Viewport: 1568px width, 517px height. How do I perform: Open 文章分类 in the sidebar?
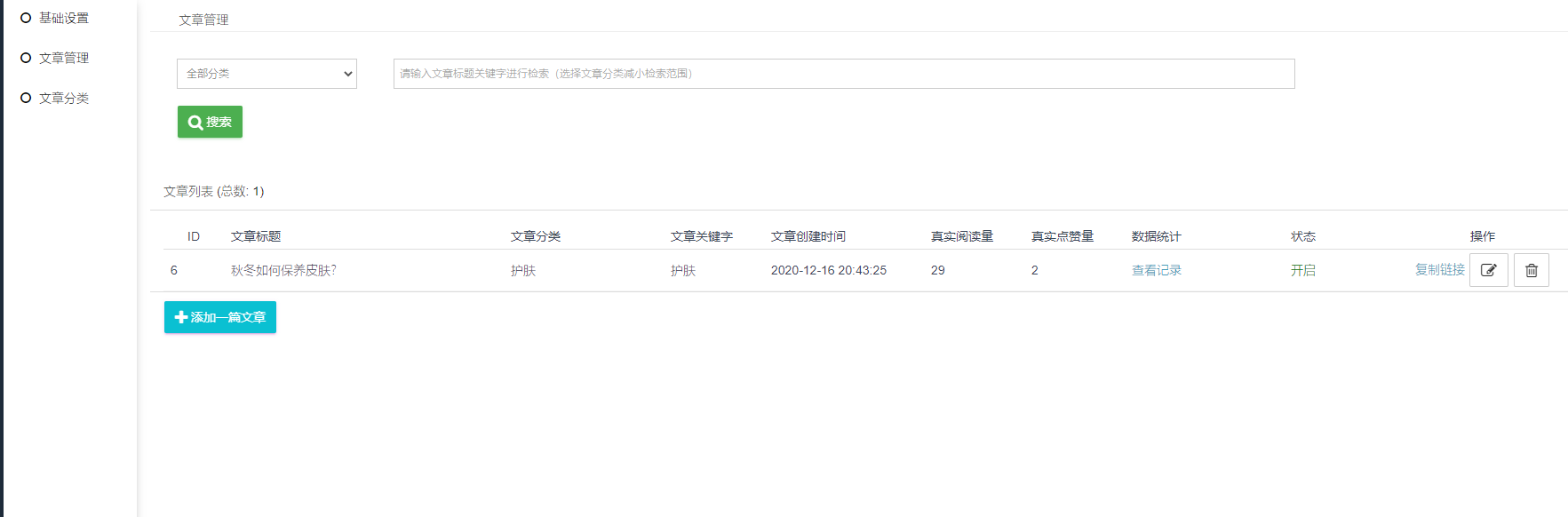[63, 98]
